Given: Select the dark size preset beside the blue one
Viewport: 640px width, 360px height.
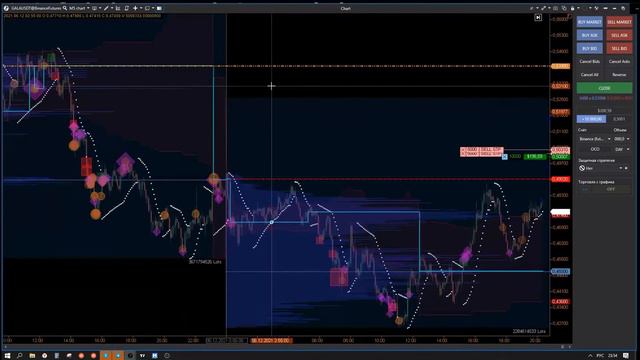Looking at the screenshot, I should point(618,119).
